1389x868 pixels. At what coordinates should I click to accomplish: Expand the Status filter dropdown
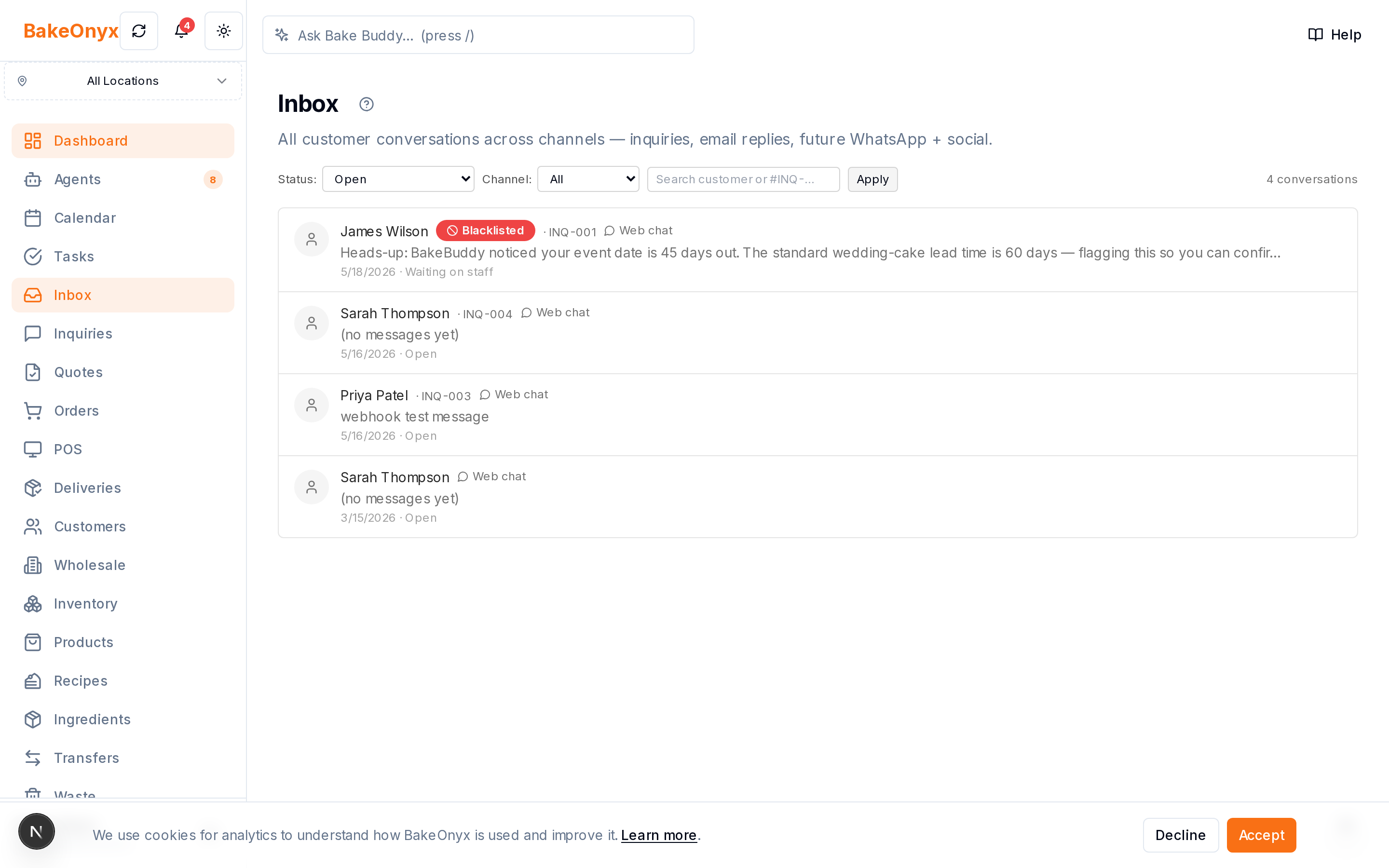tap(398, 179)
